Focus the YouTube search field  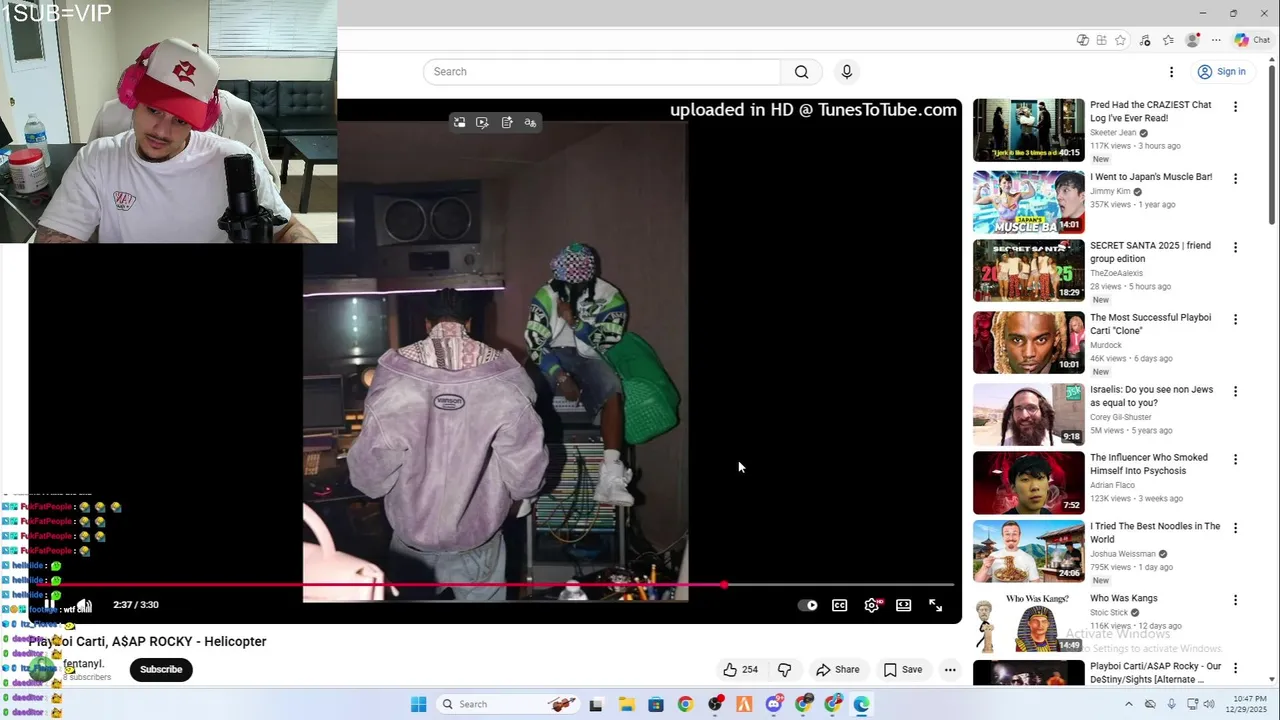[x=602, y=72]
